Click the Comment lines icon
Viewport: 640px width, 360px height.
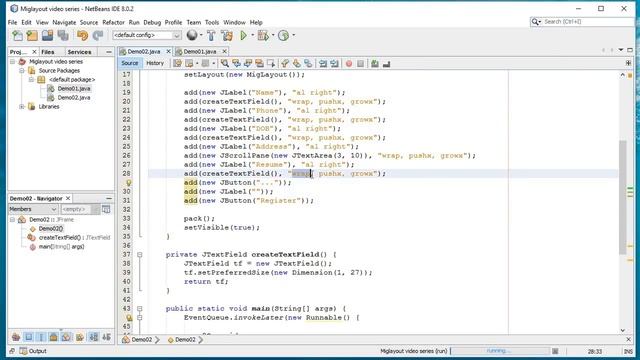coord(375,63)
